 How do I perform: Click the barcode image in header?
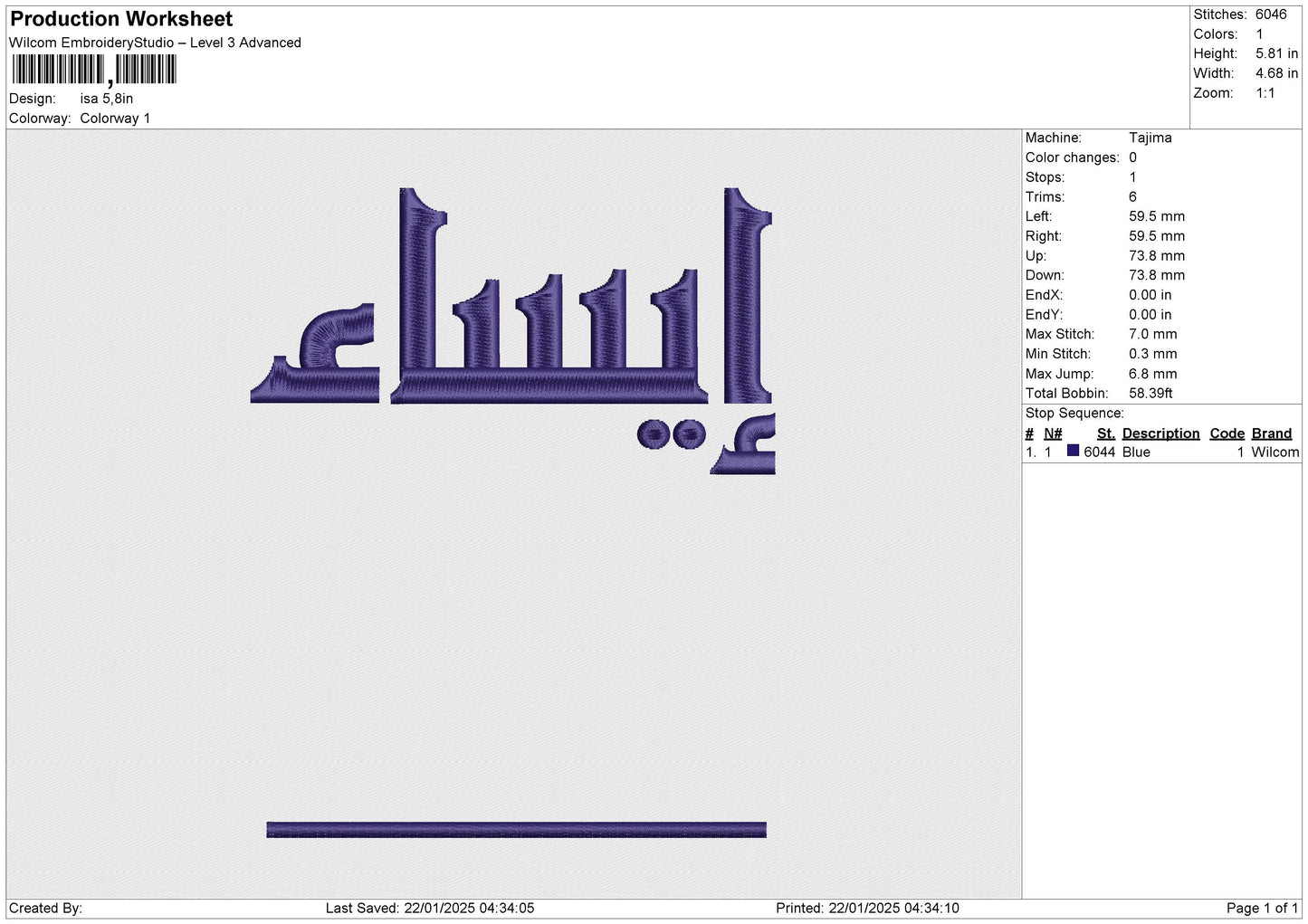pos(94,70)
